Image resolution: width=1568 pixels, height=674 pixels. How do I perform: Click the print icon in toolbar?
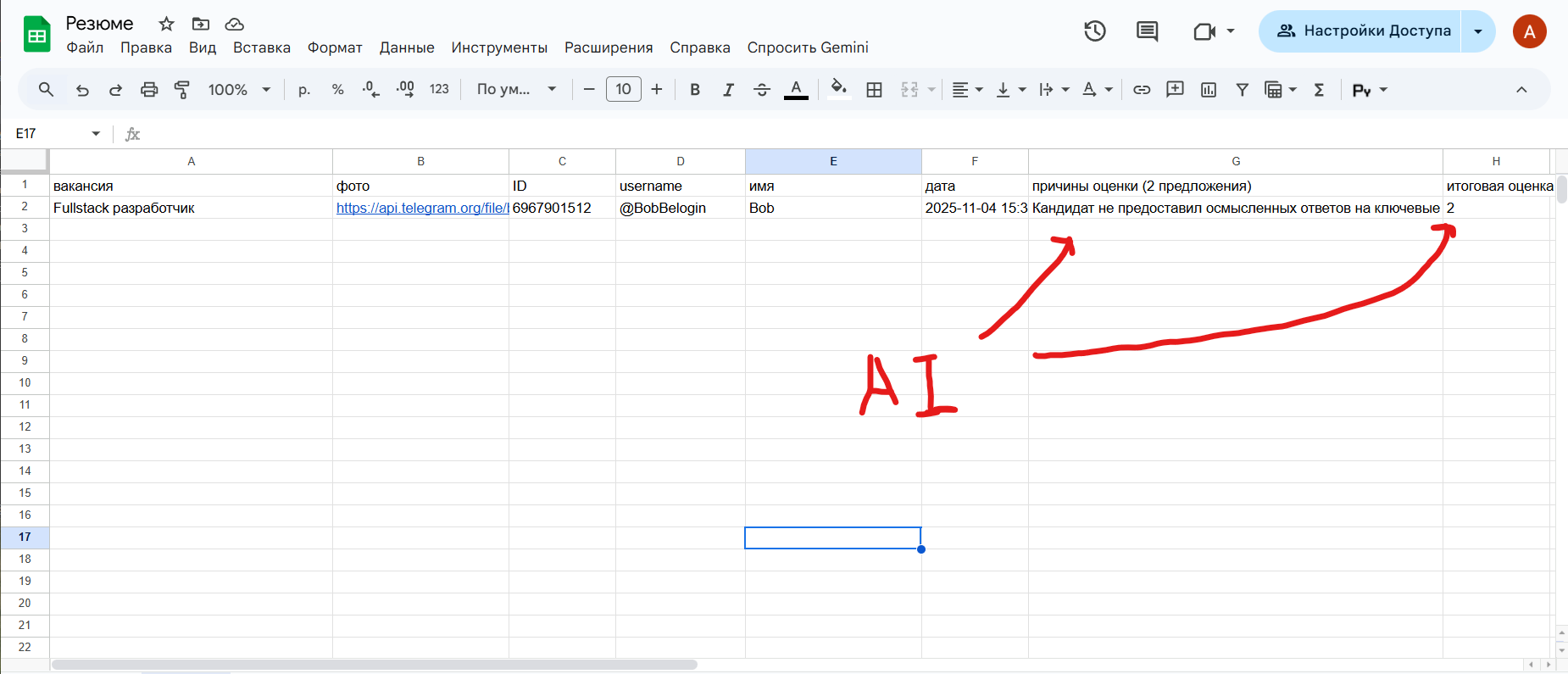[149, 90]
